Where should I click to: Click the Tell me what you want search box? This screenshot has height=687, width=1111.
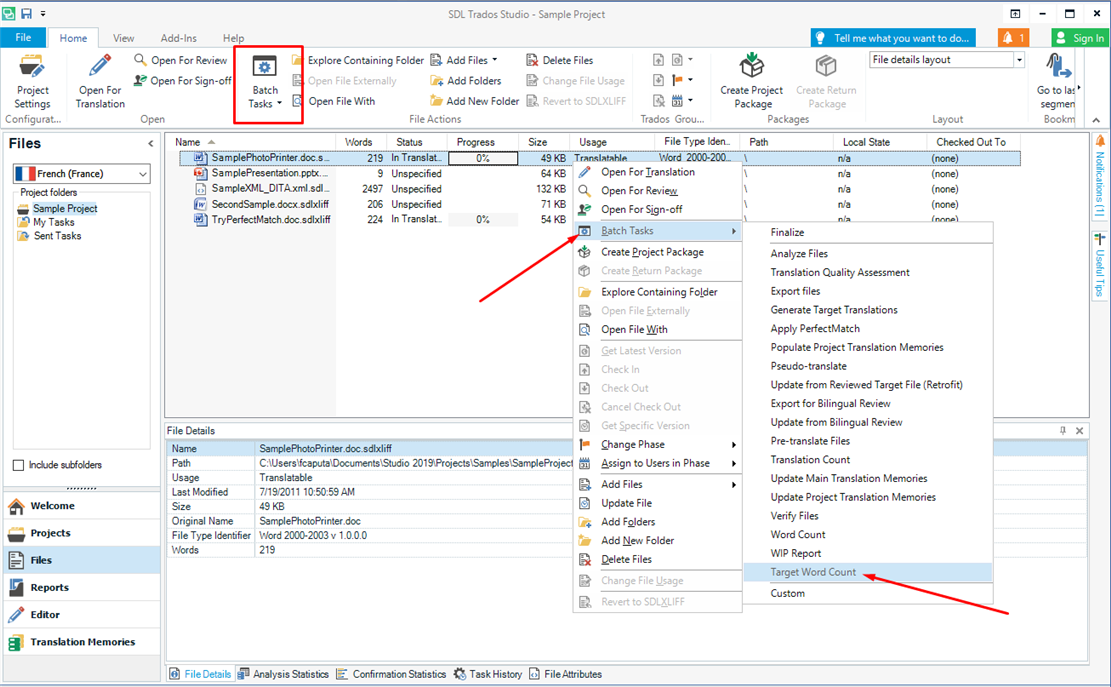[x=893, y=38]
